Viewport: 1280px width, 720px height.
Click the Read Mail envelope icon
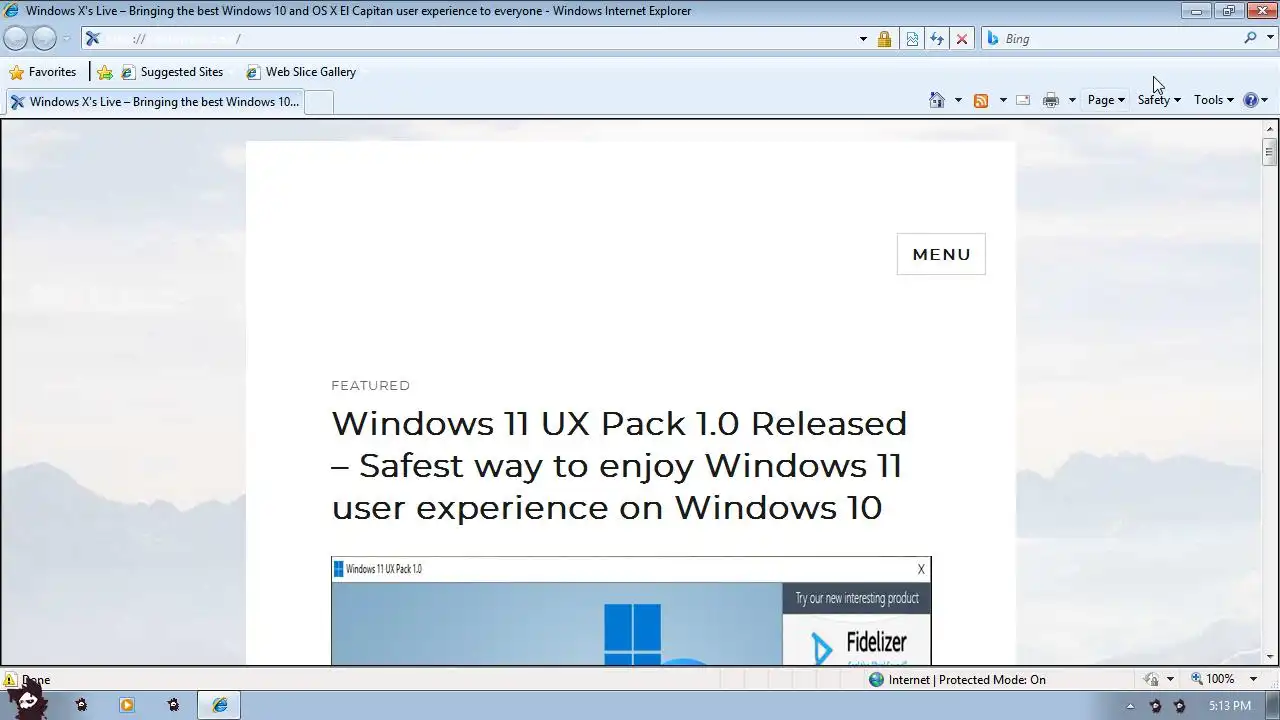pyautogui.click(x=1023, y=100)
